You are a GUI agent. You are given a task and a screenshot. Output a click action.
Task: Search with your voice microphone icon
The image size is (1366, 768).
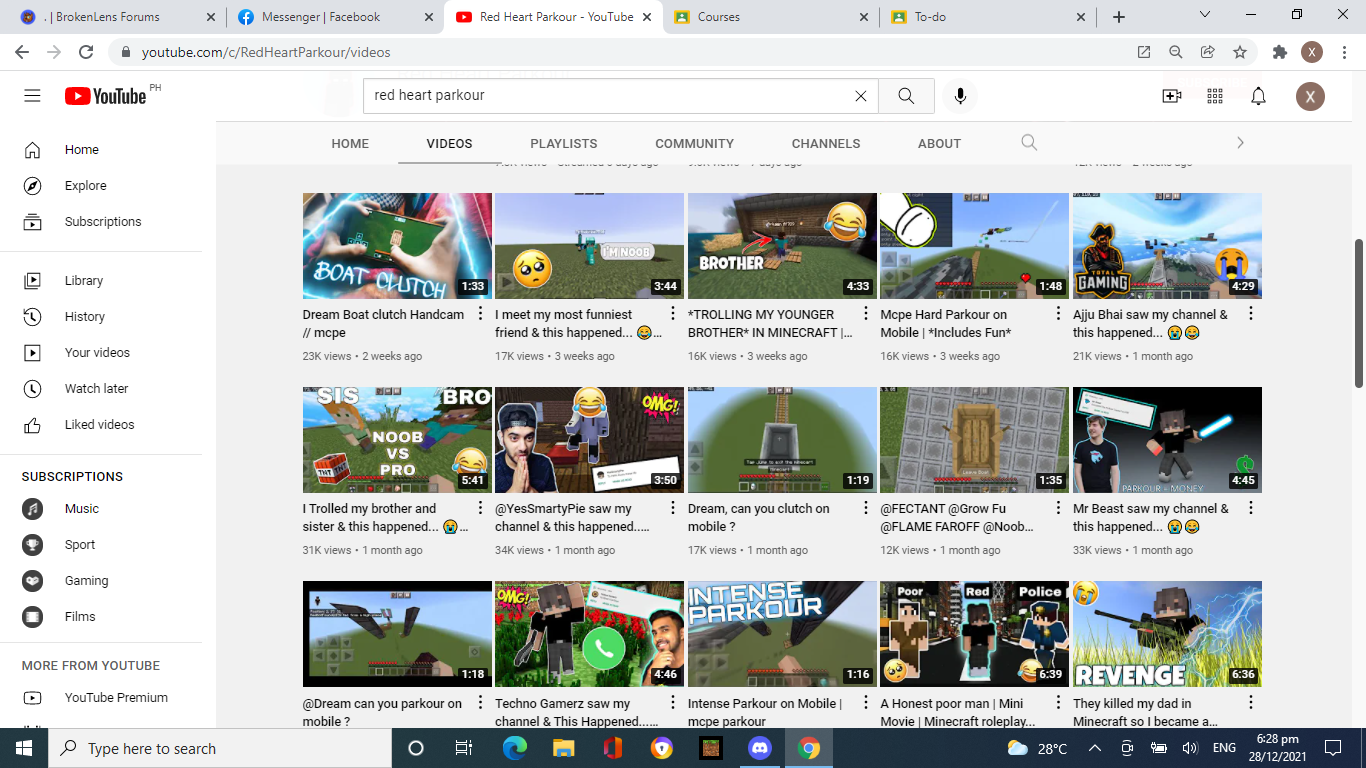pyautogui.click(x=960, y=96)
